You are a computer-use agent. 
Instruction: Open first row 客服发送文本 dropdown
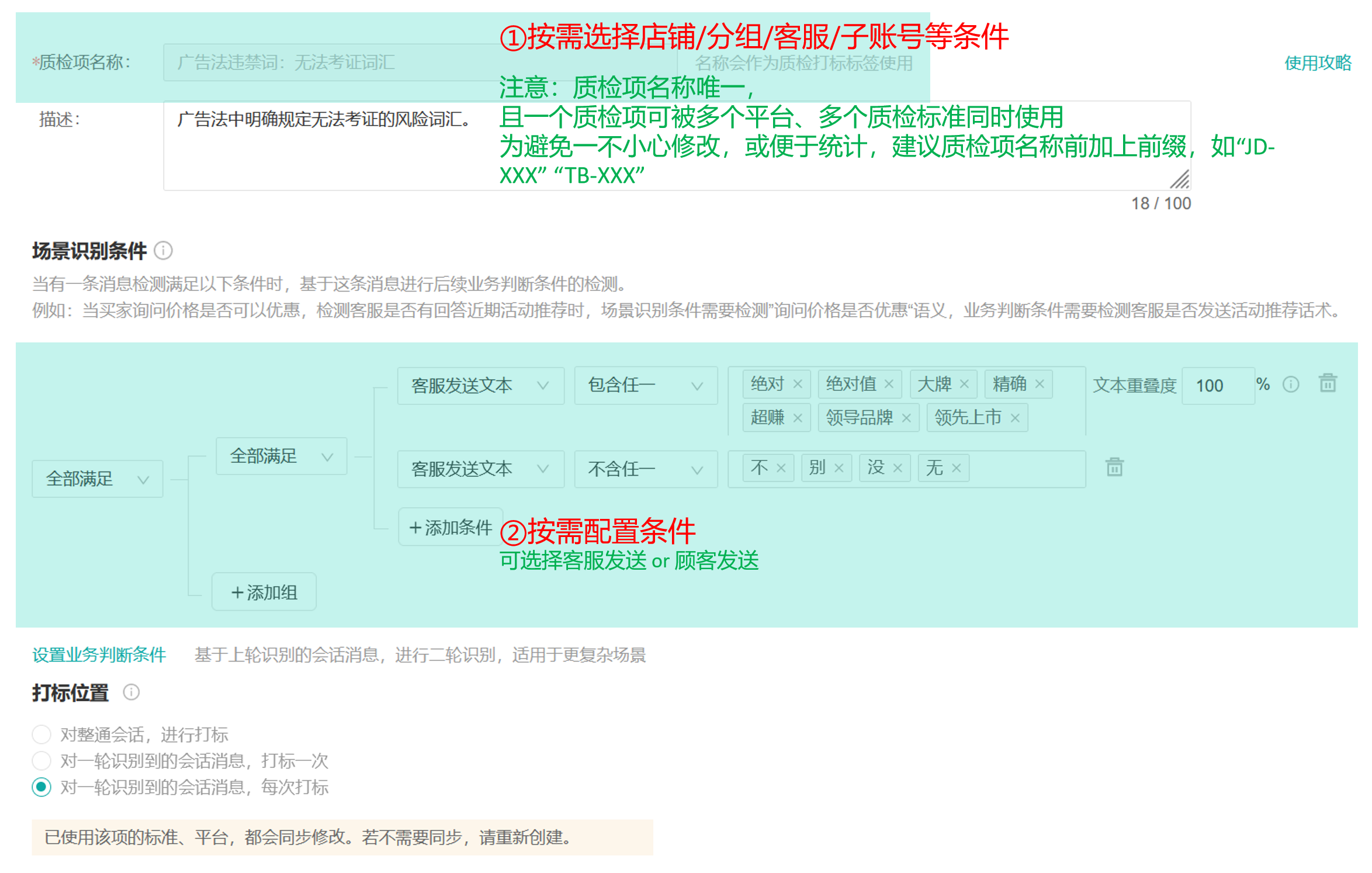[480, 386]
